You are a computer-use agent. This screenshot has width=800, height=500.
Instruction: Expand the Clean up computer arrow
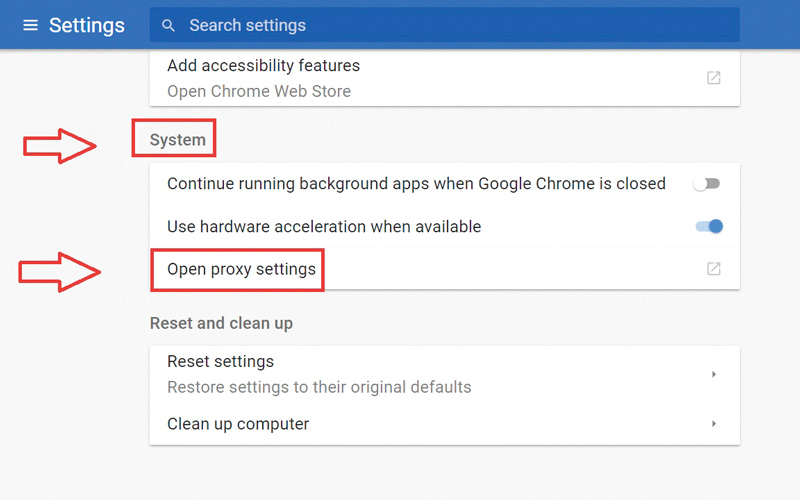tap(713, 424)
